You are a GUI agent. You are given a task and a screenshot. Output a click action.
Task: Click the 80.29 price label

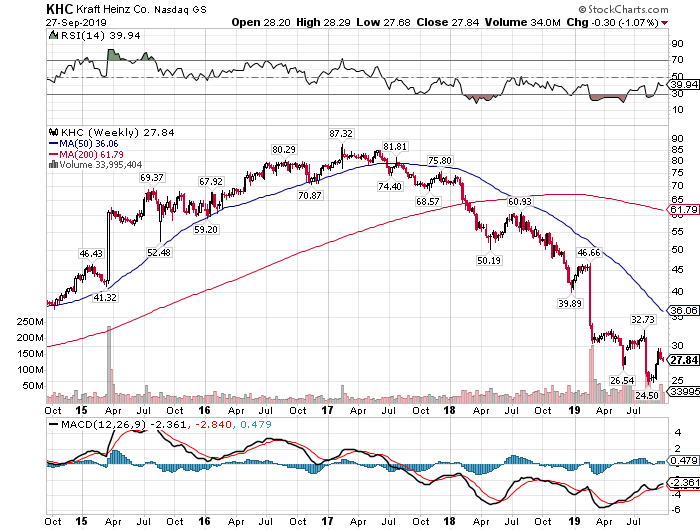click(284, 150)
